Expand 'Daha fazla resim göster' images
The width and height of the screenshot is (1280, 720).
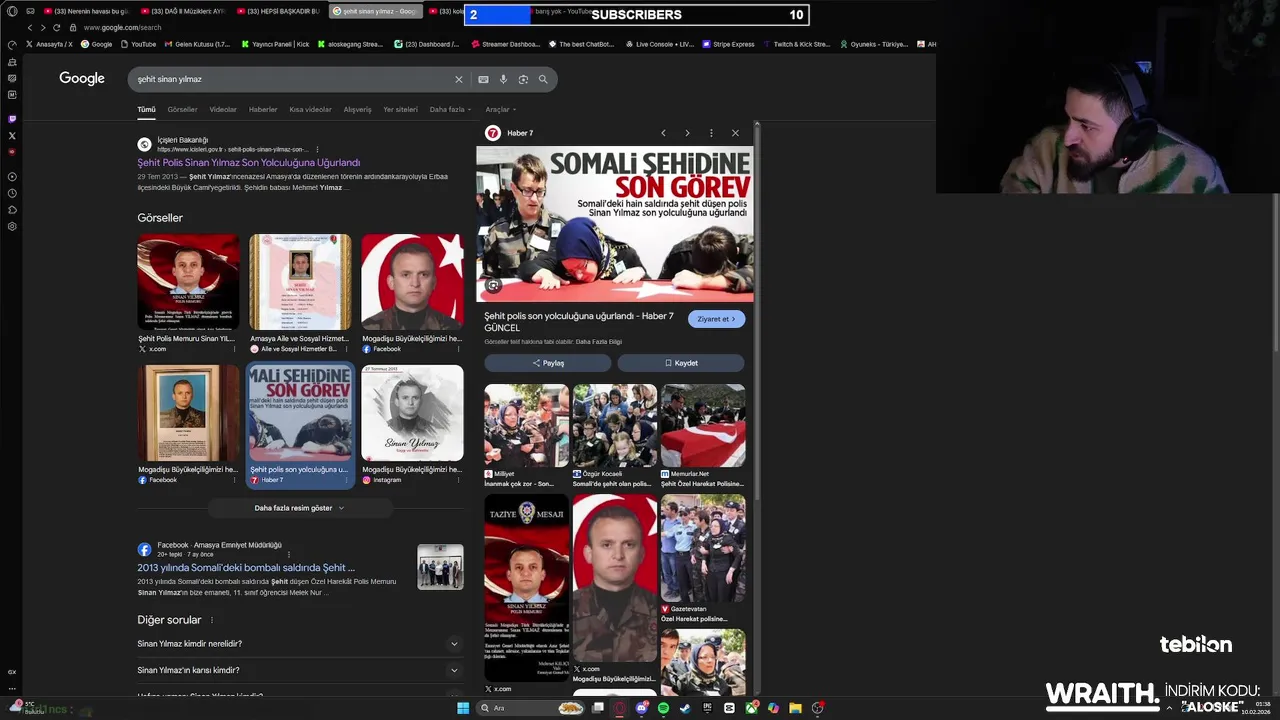click(x=298, y=508)
